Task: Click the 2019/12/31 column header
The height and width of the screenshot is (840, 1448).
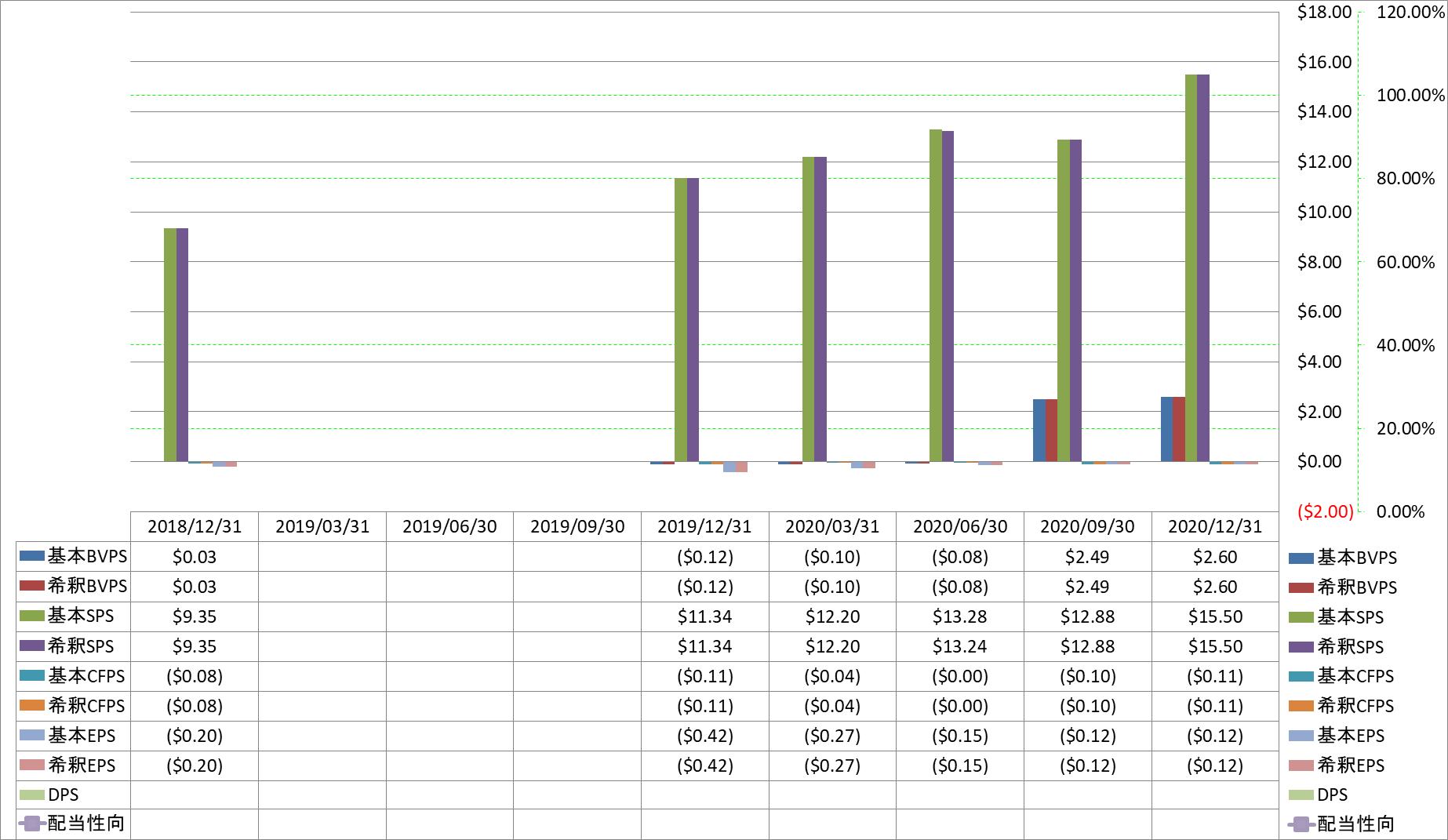Action: point(704,526)
